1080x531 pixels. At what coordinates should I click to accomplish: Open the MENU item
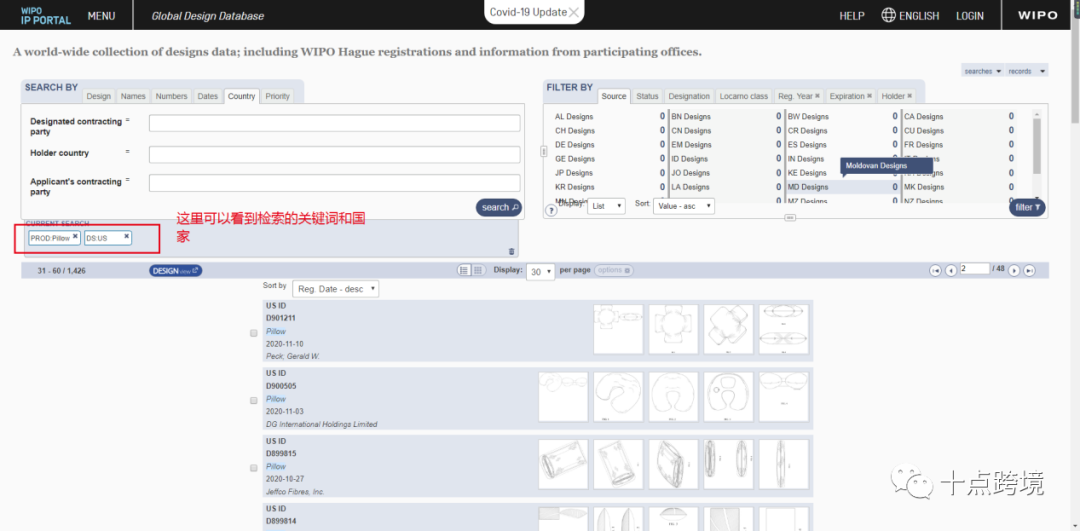point(101,16)
